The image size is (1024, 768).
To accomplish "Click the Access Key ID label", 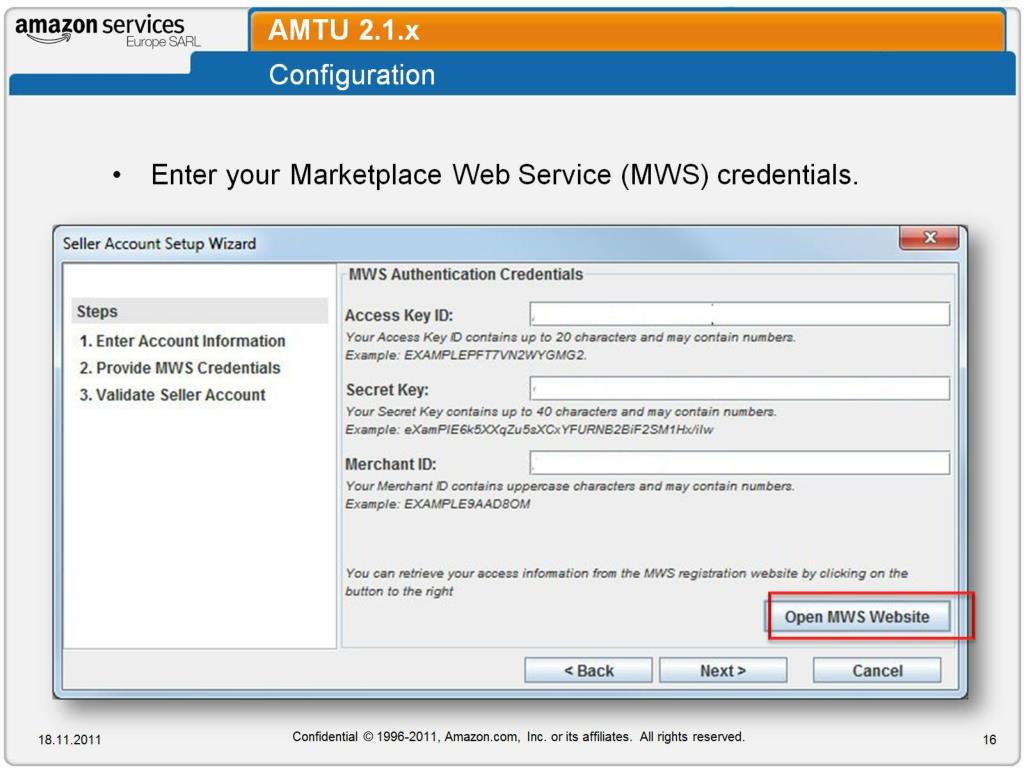I will (x=399, y=315).
